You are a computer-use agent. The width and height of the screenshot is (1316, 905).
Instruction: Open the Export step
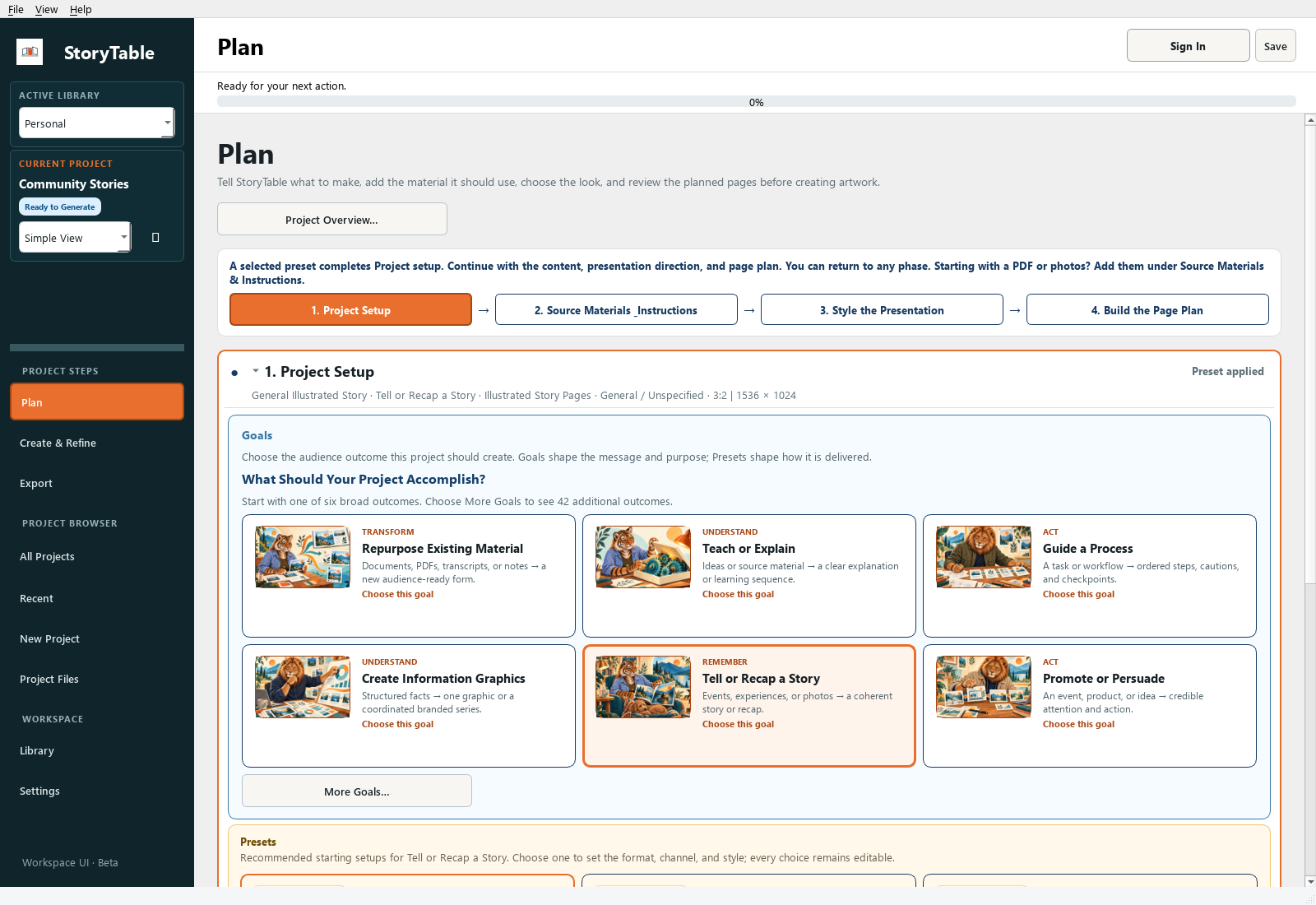click(97, 483)
